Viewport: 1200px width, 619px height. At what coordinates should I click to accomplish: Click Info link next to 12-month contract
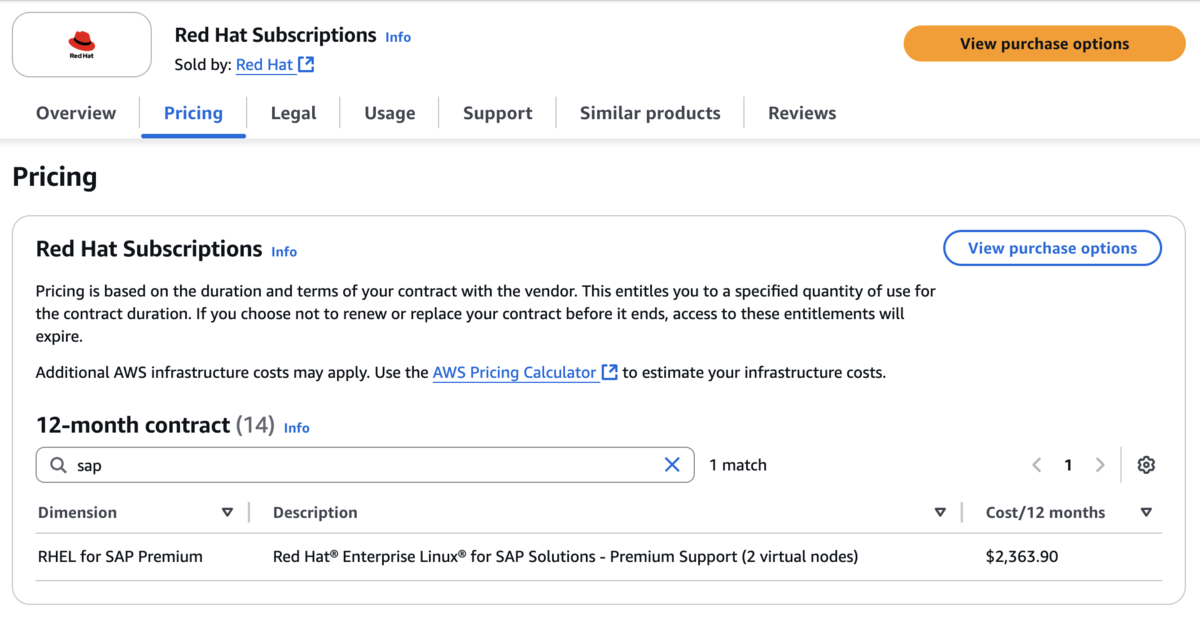(297, 428)
